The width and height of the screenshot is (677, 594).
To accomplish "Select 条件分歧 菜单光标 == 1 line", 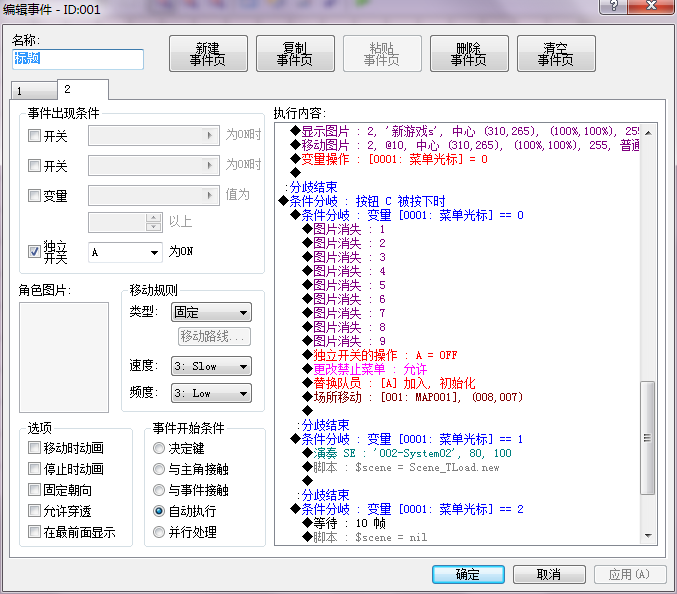I will (407, 439).
